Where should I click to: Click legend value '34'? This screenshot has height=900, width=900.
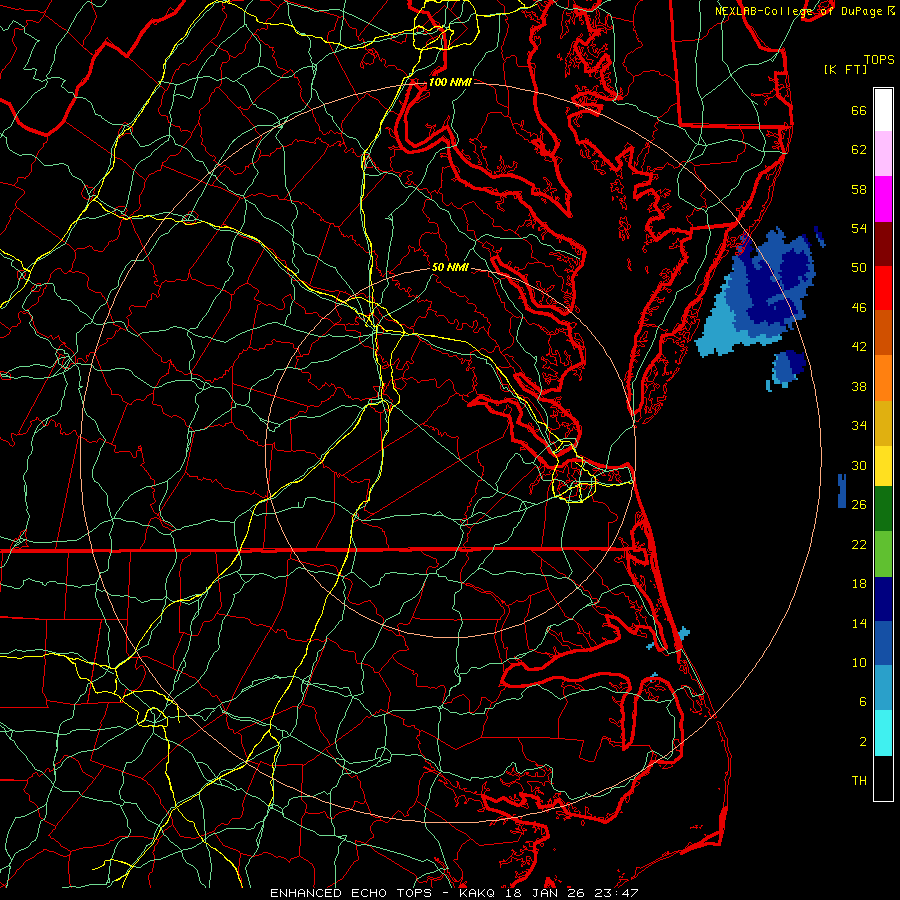click(x=859, y=426)
